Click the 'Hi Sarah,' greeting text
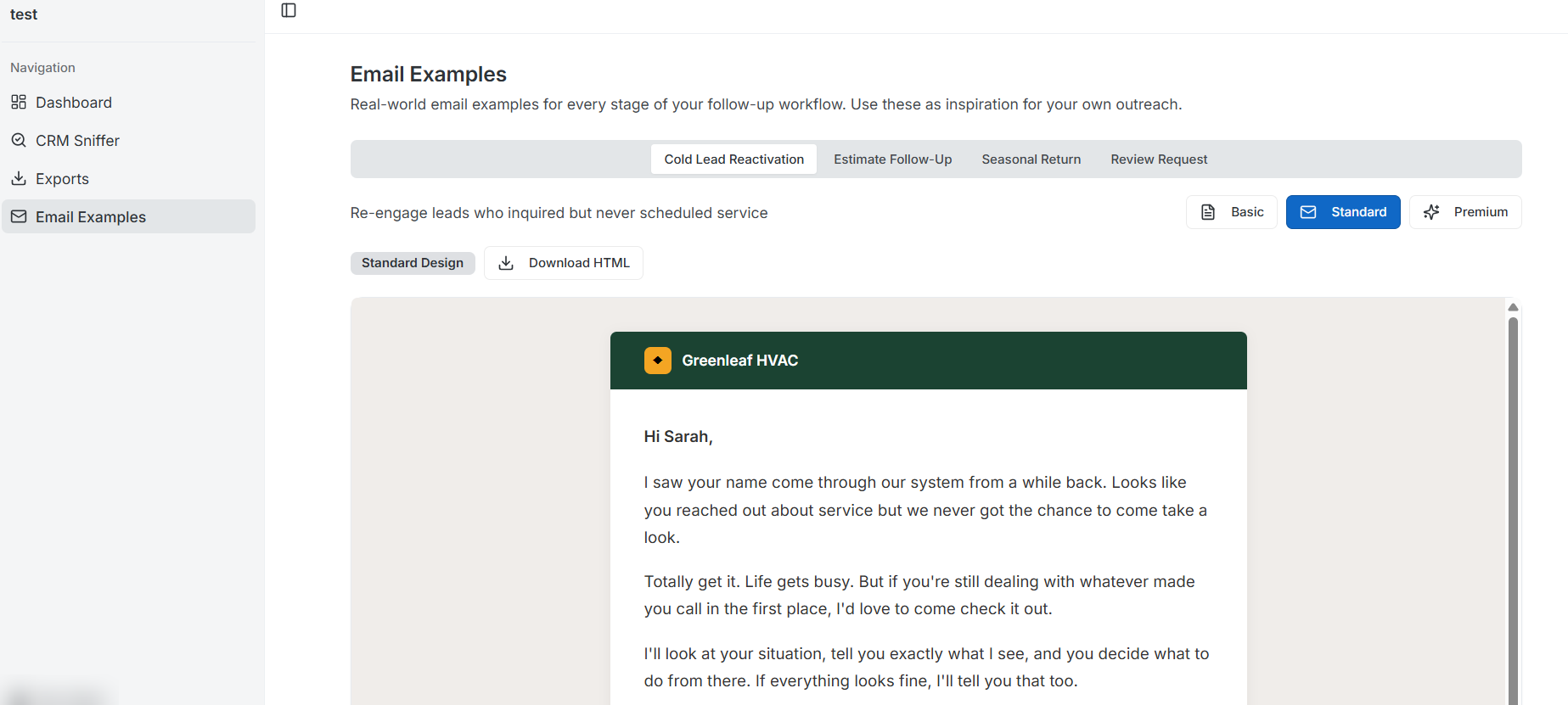The width and height of the screenshot is (1568, 705). pos(678,436)
